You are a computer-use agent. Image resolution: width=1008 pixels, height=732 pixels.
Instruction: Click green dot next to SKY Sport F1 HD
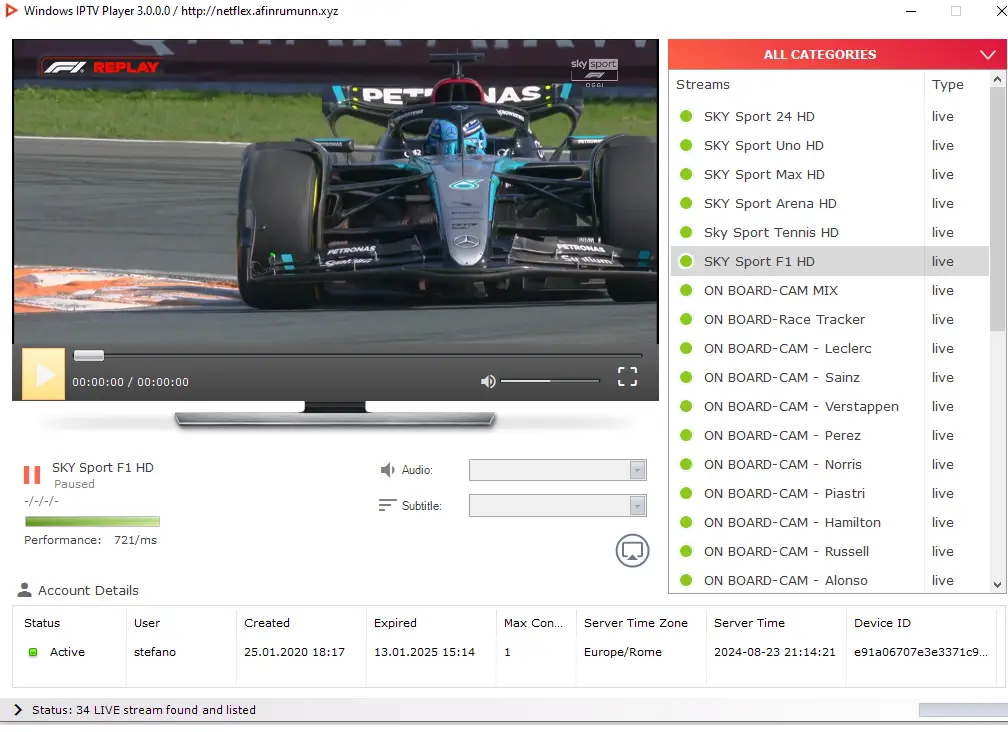click(686, 261)
